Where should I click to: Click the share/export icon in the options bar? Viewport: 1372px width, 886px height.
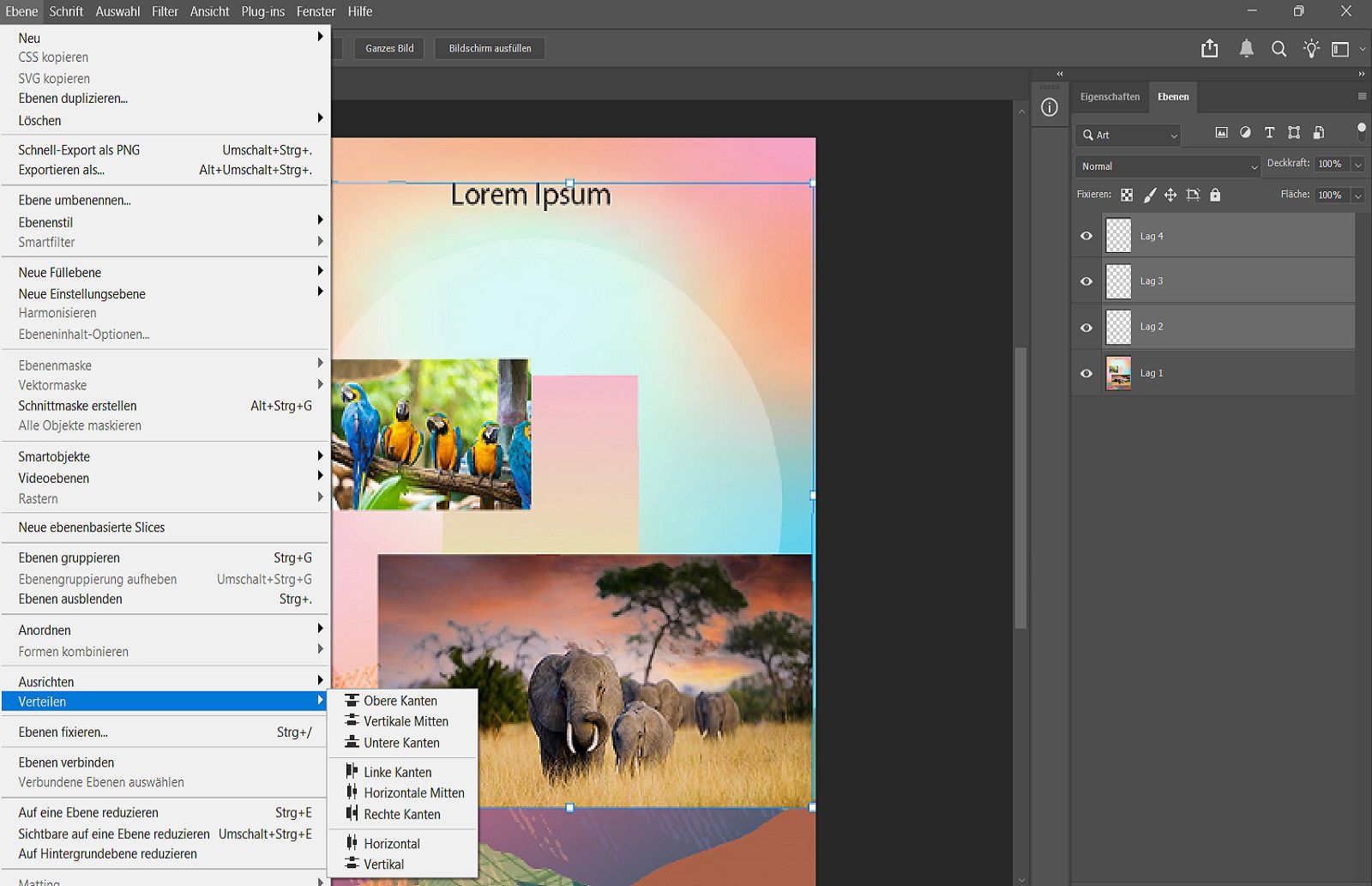pyautogui.click(x=1209, y=49)
